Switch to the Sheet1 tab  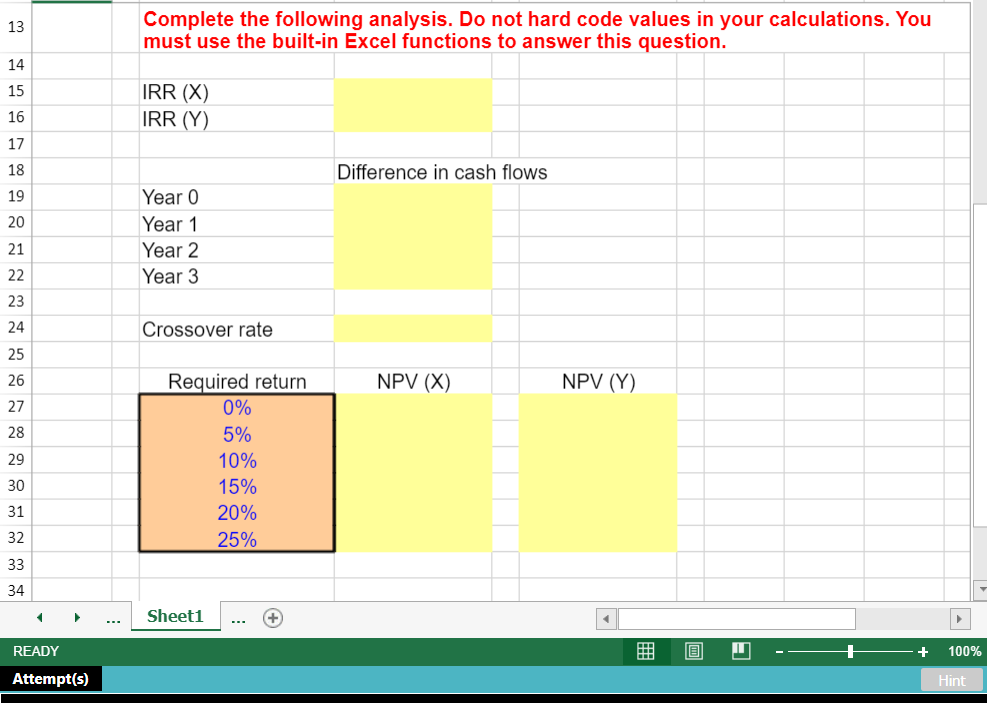click(176, 617)
